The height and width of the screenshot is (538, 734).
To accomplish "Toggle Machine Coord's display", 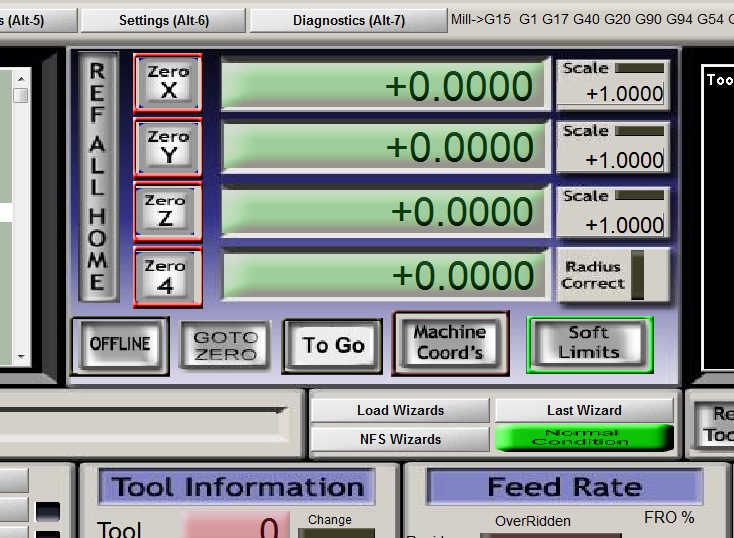I will 450,344.
